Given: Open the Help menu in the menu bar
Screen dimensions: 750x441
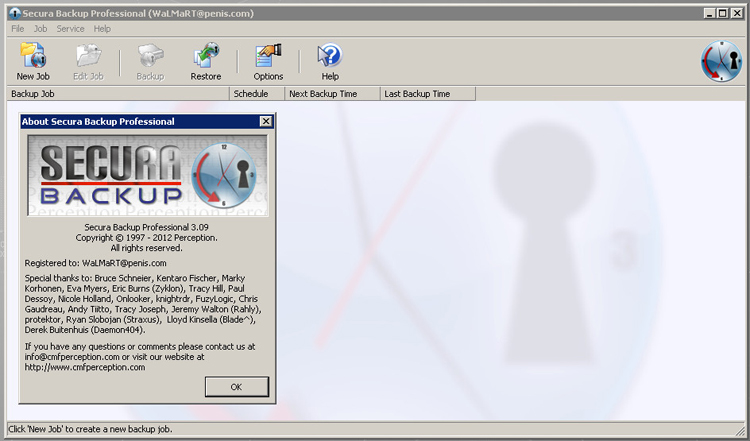Looking at the screenshot, I should [102, 29].
